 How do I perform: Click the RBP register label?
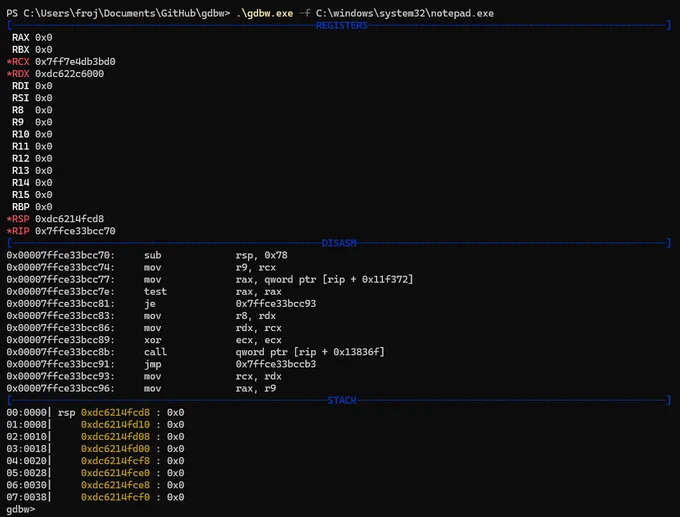pos(20,207)
